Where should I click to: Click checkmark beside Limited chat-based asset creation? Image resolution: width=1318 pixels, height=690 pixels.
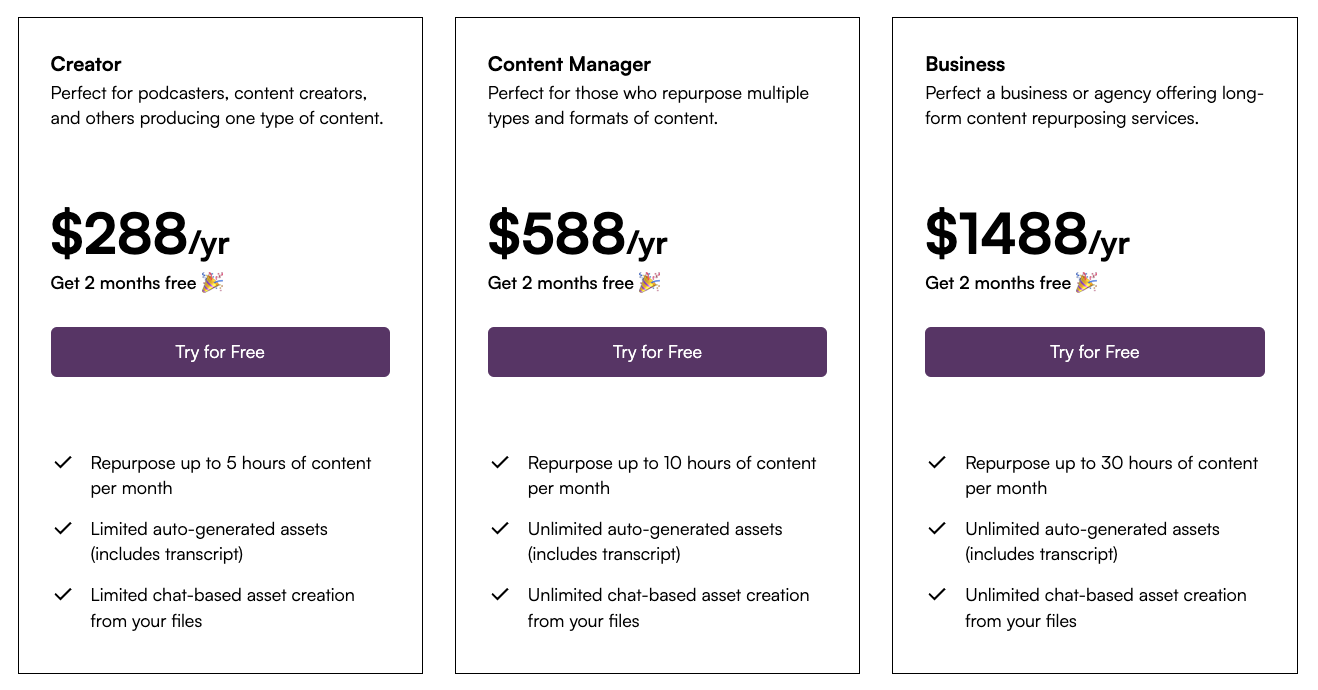63,595
